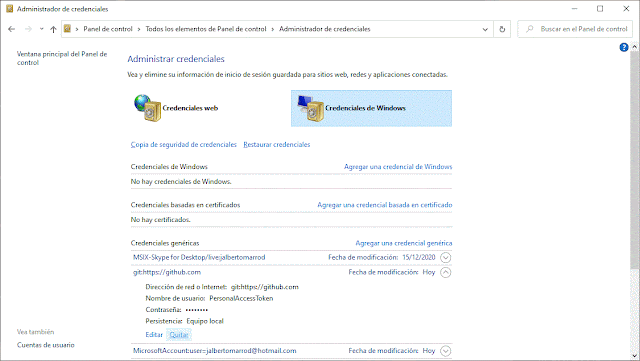Click the PersonalAccessToken username value
This screenshot has width=640, height=361.
(241, 298)
